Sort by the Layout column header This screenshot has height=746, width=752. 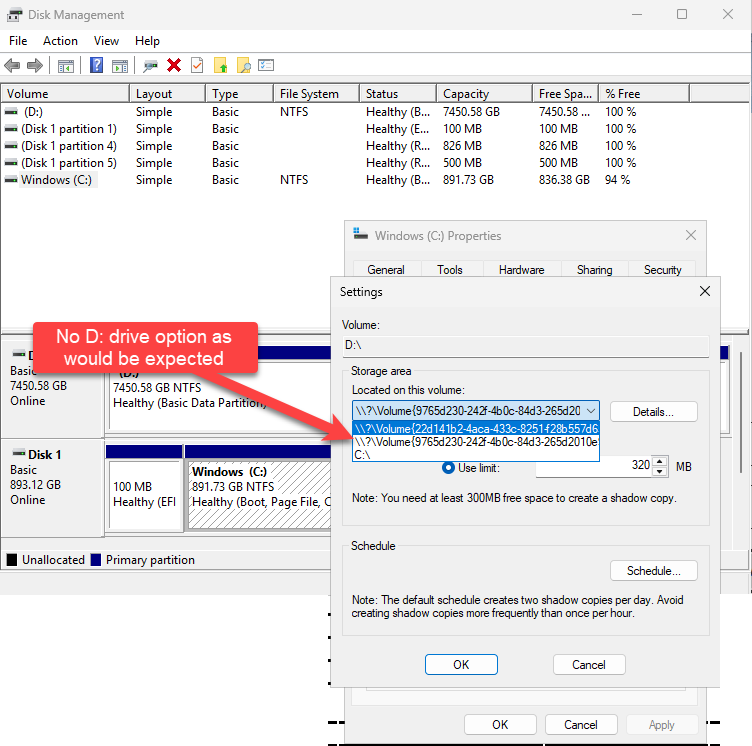coord(167,94)
